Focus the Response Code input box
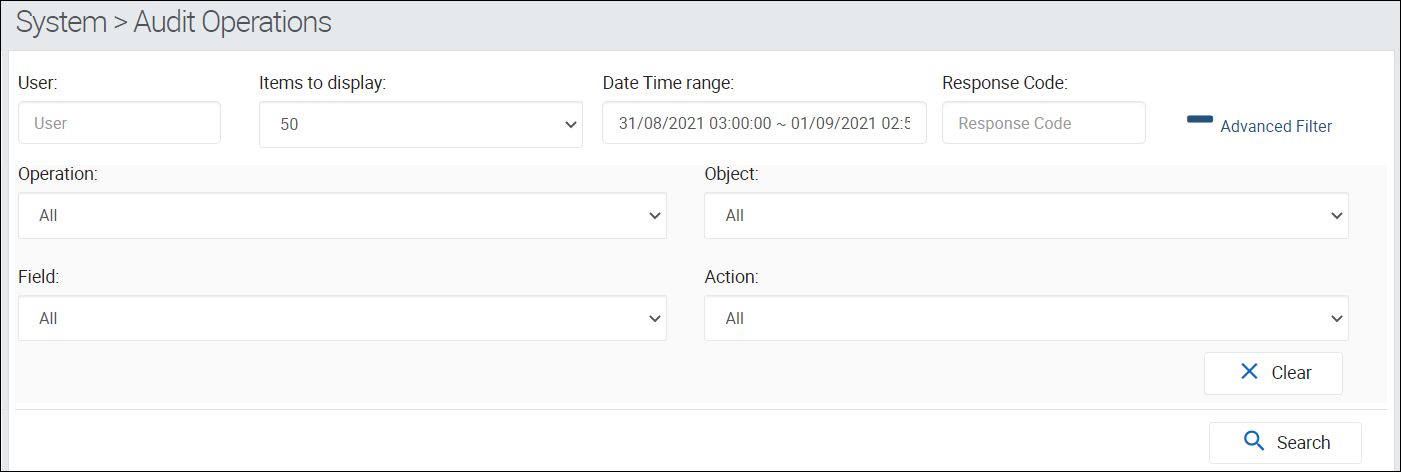The height and width of the screenshot is (472, 1401). [1043, 123]
